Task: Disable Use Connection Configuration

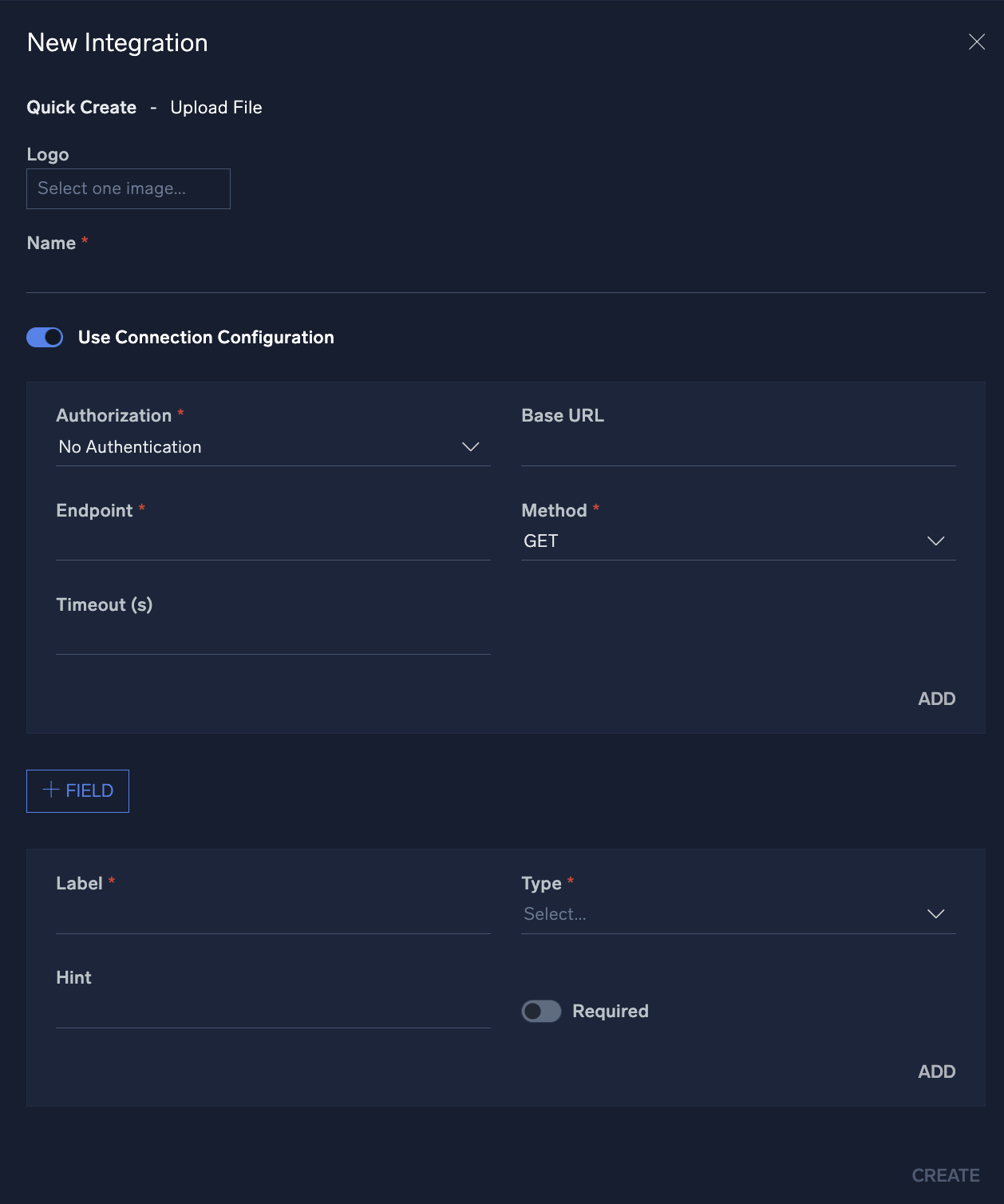Action: (45, 337)
